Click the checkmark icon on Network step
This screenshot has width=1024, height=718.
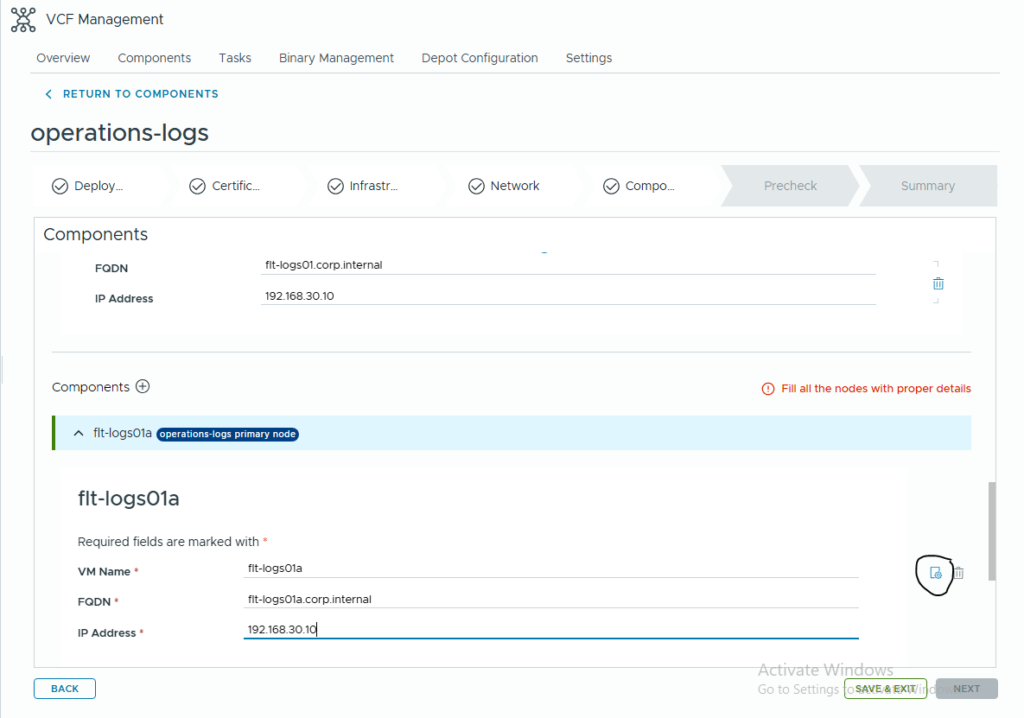tap(475, 186)
